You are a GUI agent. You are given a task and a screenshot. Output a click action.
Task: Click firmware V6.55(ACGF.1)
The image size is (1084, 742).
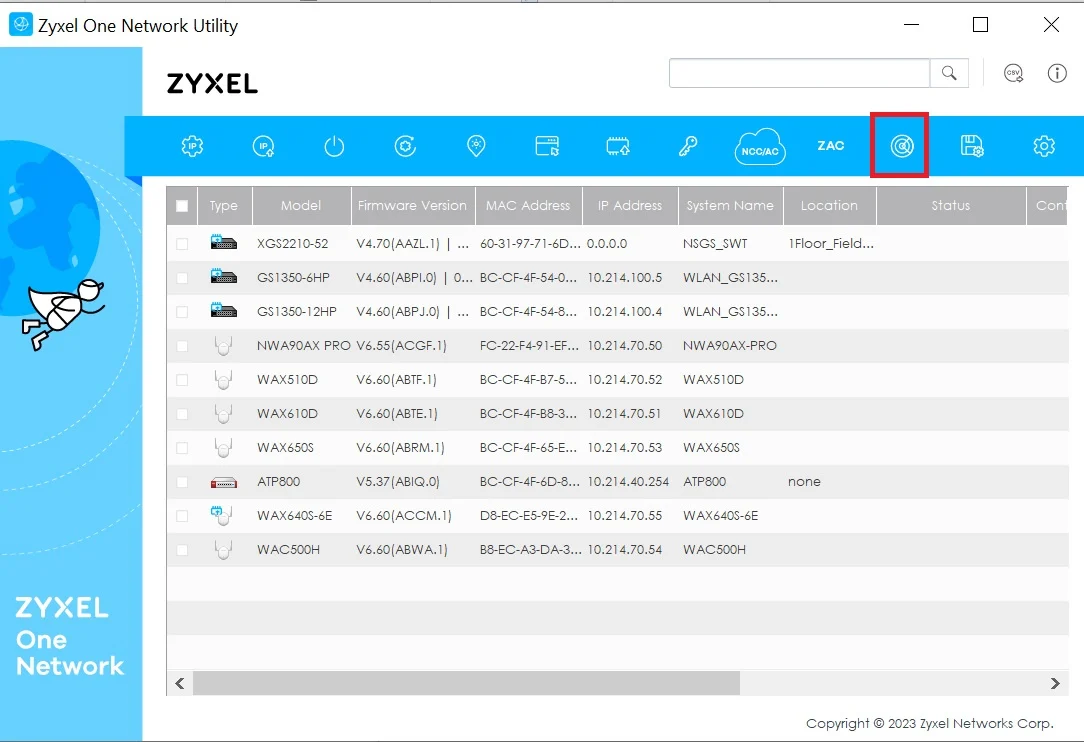[x=401, y=345]
